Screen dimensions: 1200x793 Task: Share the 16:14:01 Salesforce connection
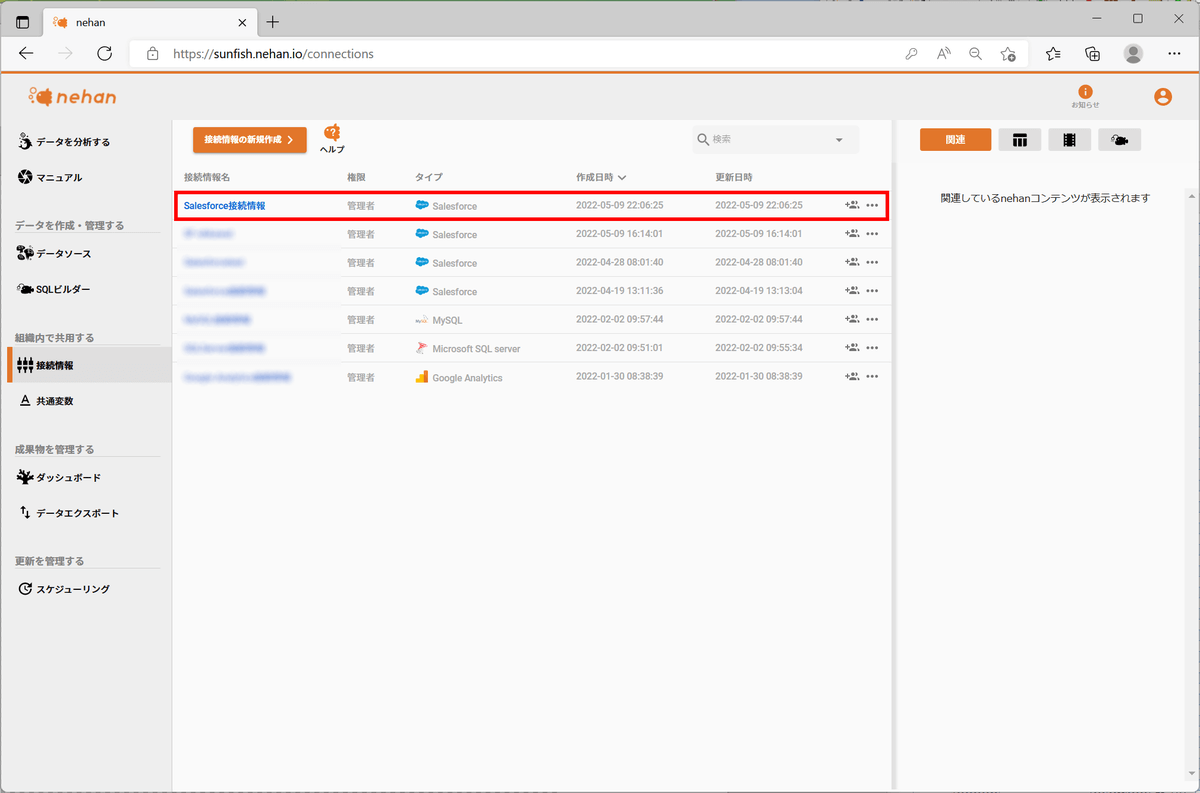(x=852, y=234)
